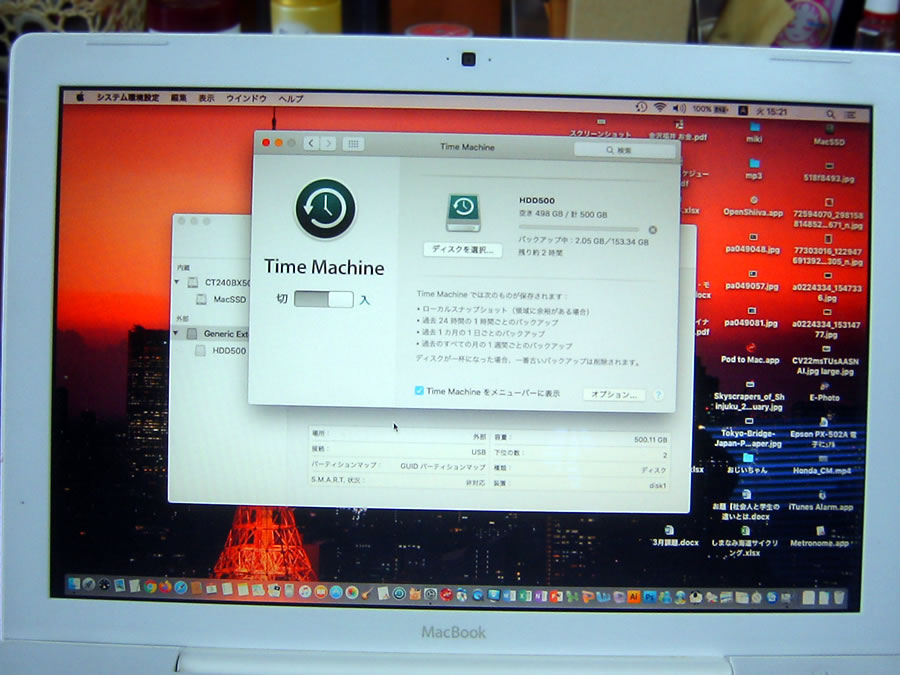The width and height of the screenshot is (900, 675).
Task: Select E-Photo item on desktop
Action: pos(824,391)
